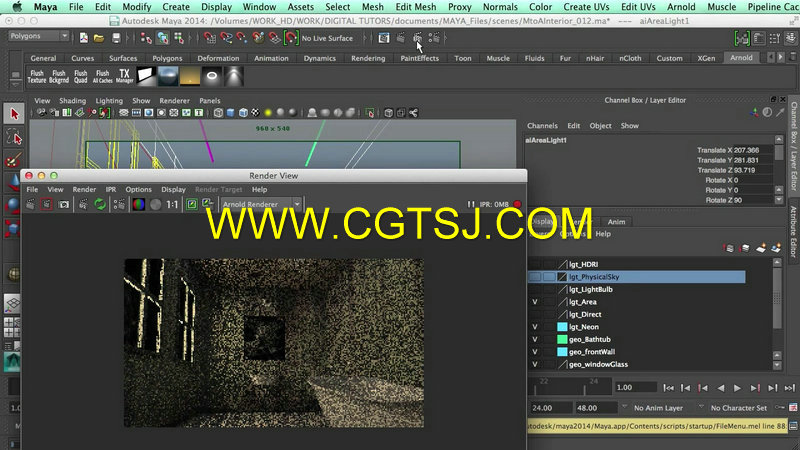This screenshot has height=450, width=800.
Task: Stop IPR with red button
Action: click(x=517, y=204)
